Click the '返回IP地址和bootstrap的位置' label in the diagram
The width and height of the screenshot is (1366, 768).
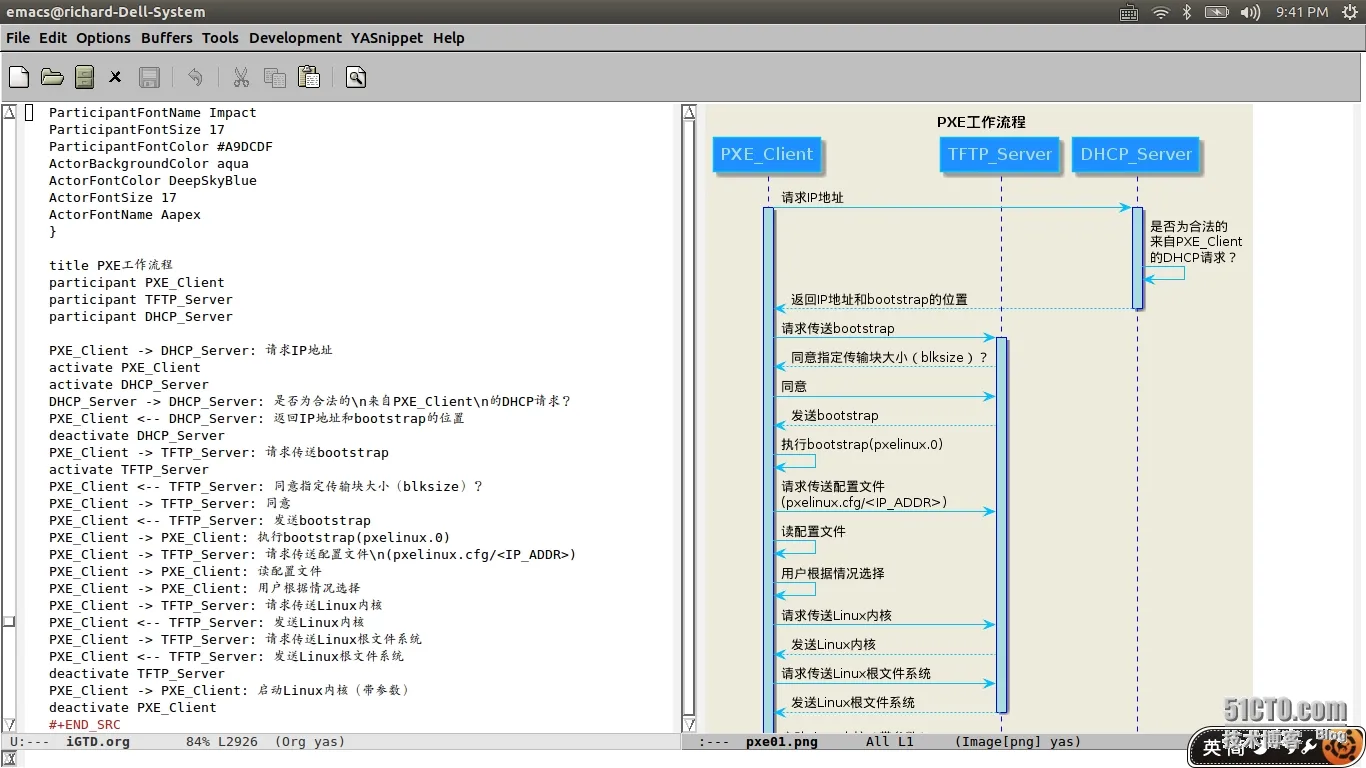tap(879, 300)
